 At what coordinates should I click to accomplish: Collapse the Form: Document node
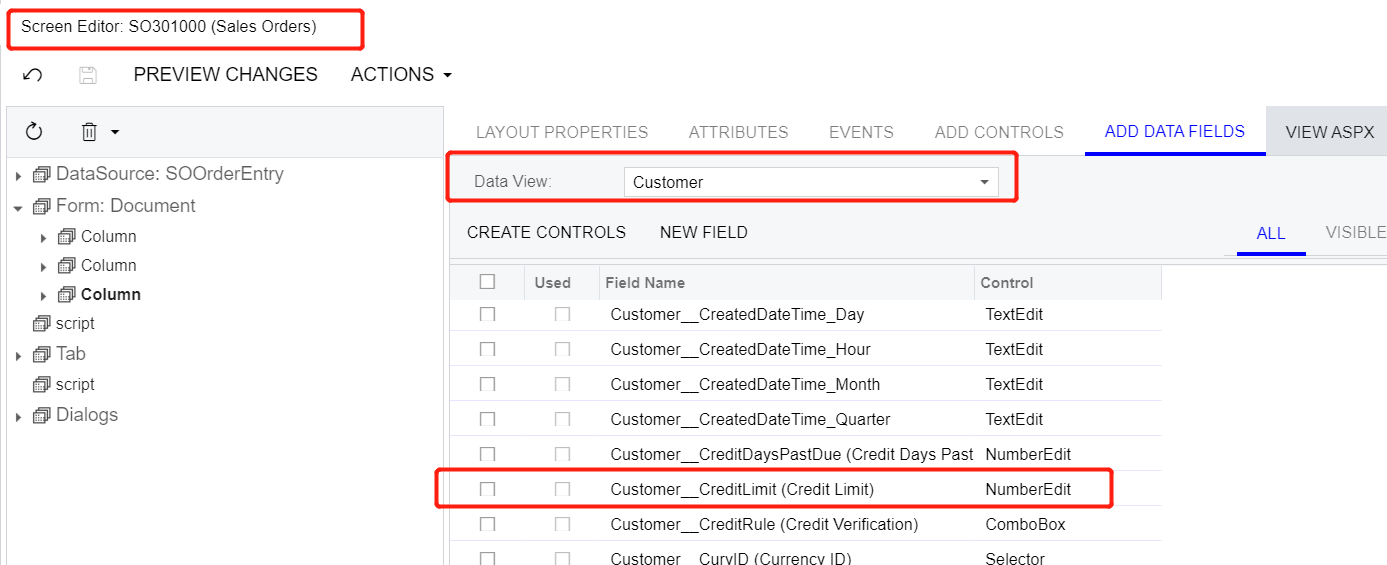coord(18,208)
